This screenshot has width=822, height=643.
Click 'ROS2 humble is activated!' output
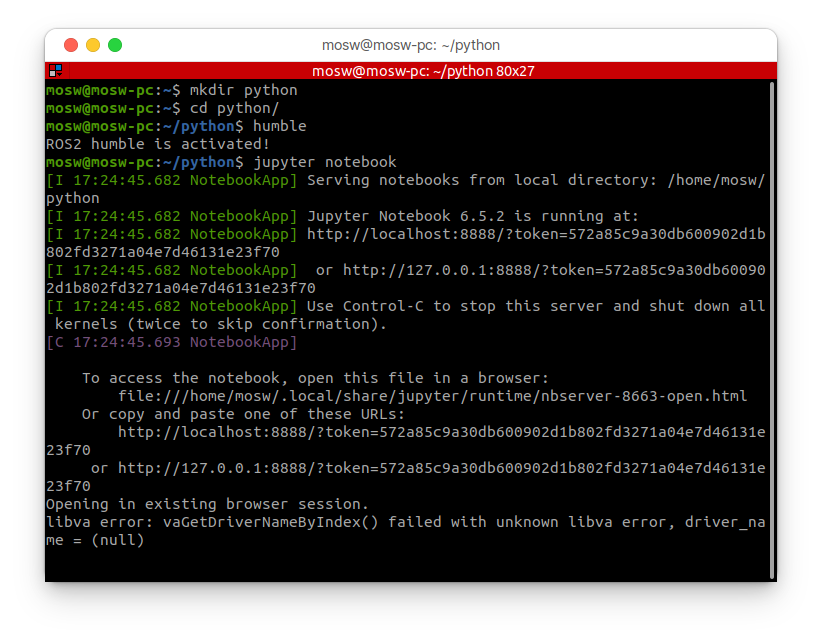tap(157, 144)
